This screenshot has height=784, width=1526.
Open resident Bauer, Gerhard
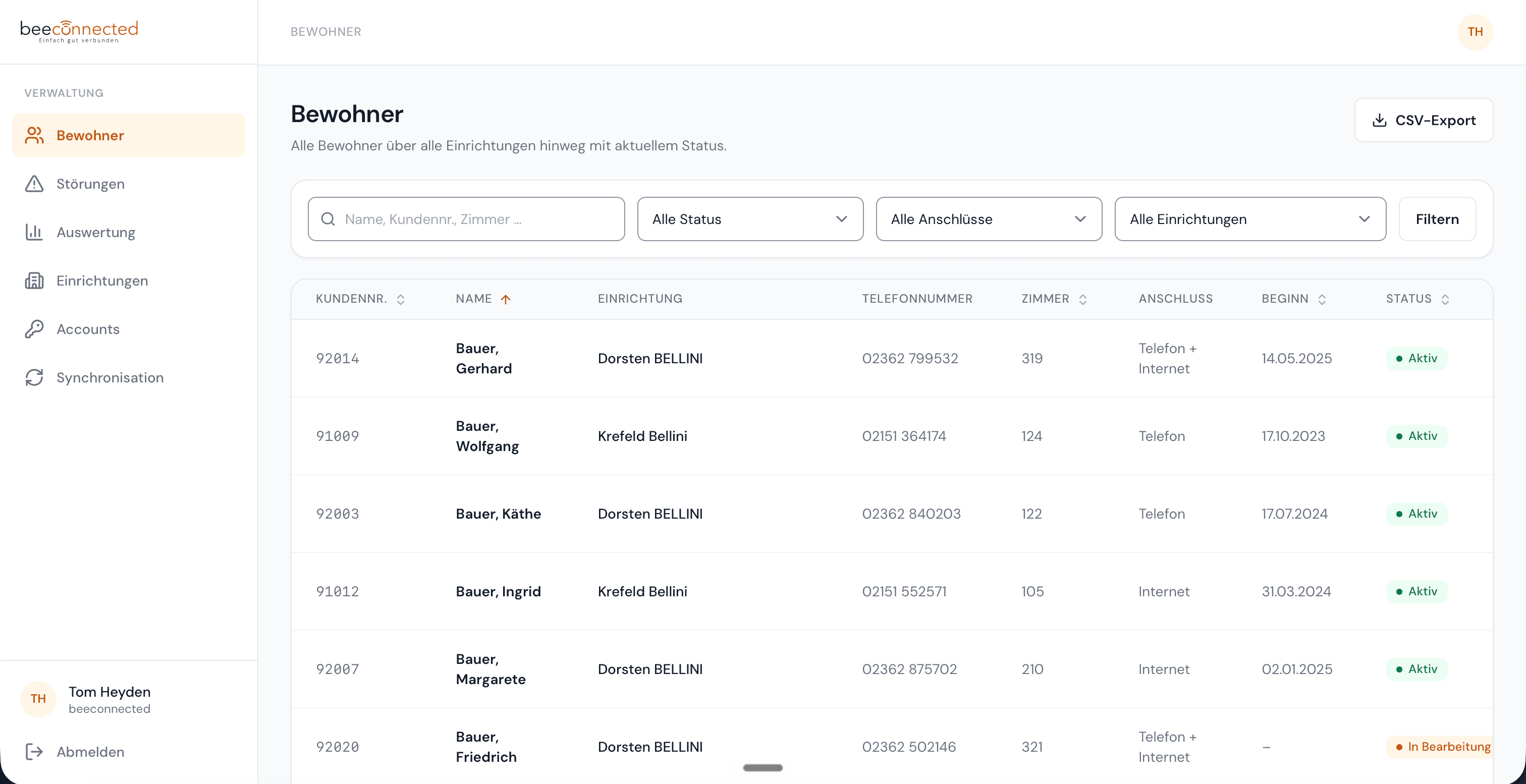click(484, 358)
